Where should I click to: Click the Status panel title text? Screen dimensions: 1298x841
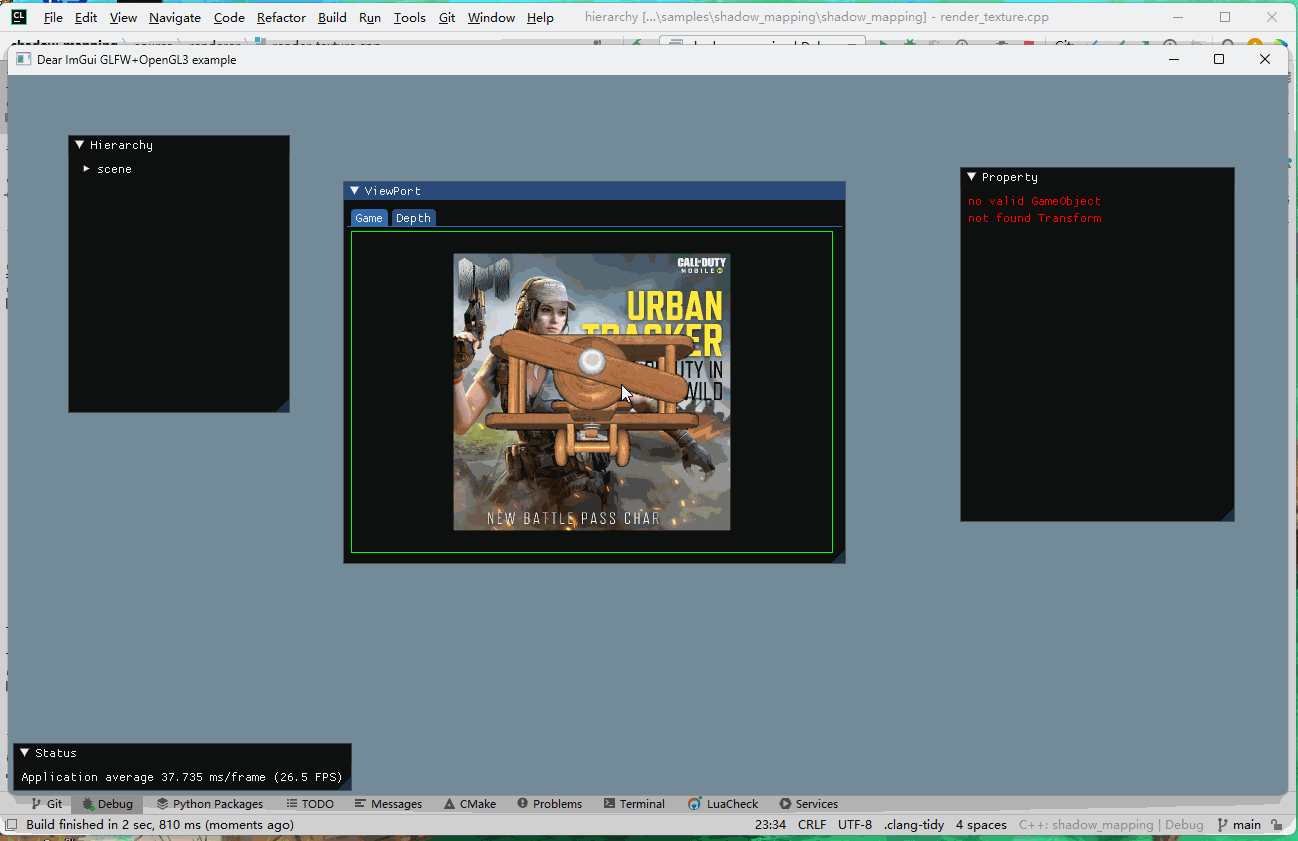coord(56,753)
